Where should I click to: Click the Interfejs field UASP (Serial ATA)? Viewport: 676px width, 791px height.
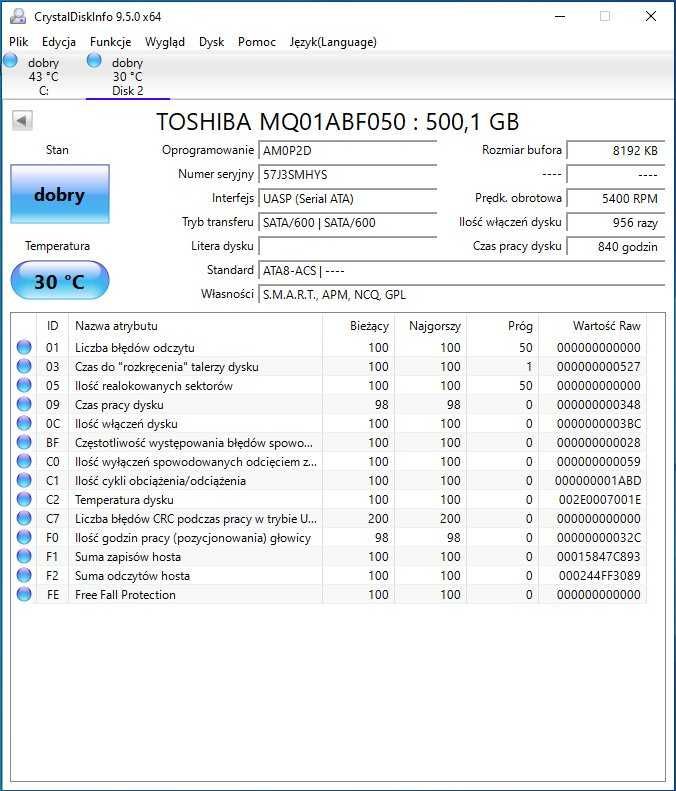pyautogui.click(x=347, y=198)
